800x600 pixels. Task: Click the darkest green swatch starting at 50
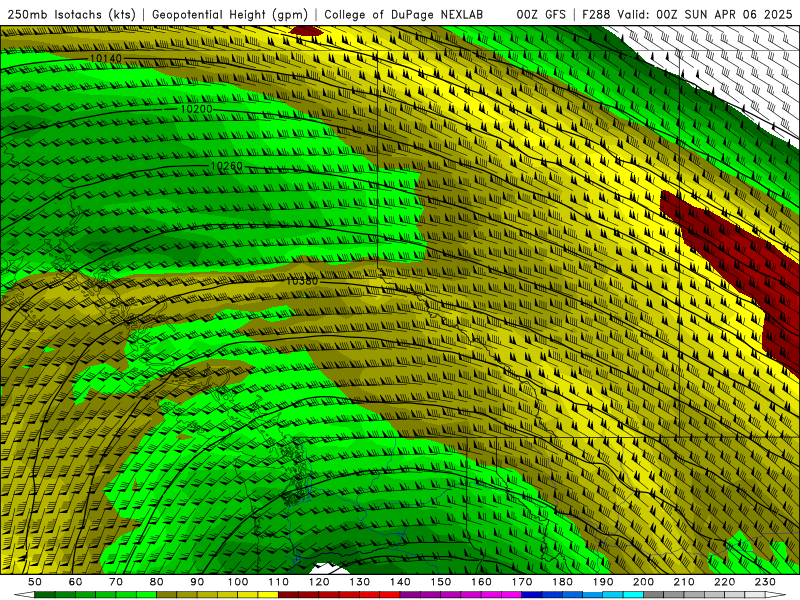click(x=44, y=595)
